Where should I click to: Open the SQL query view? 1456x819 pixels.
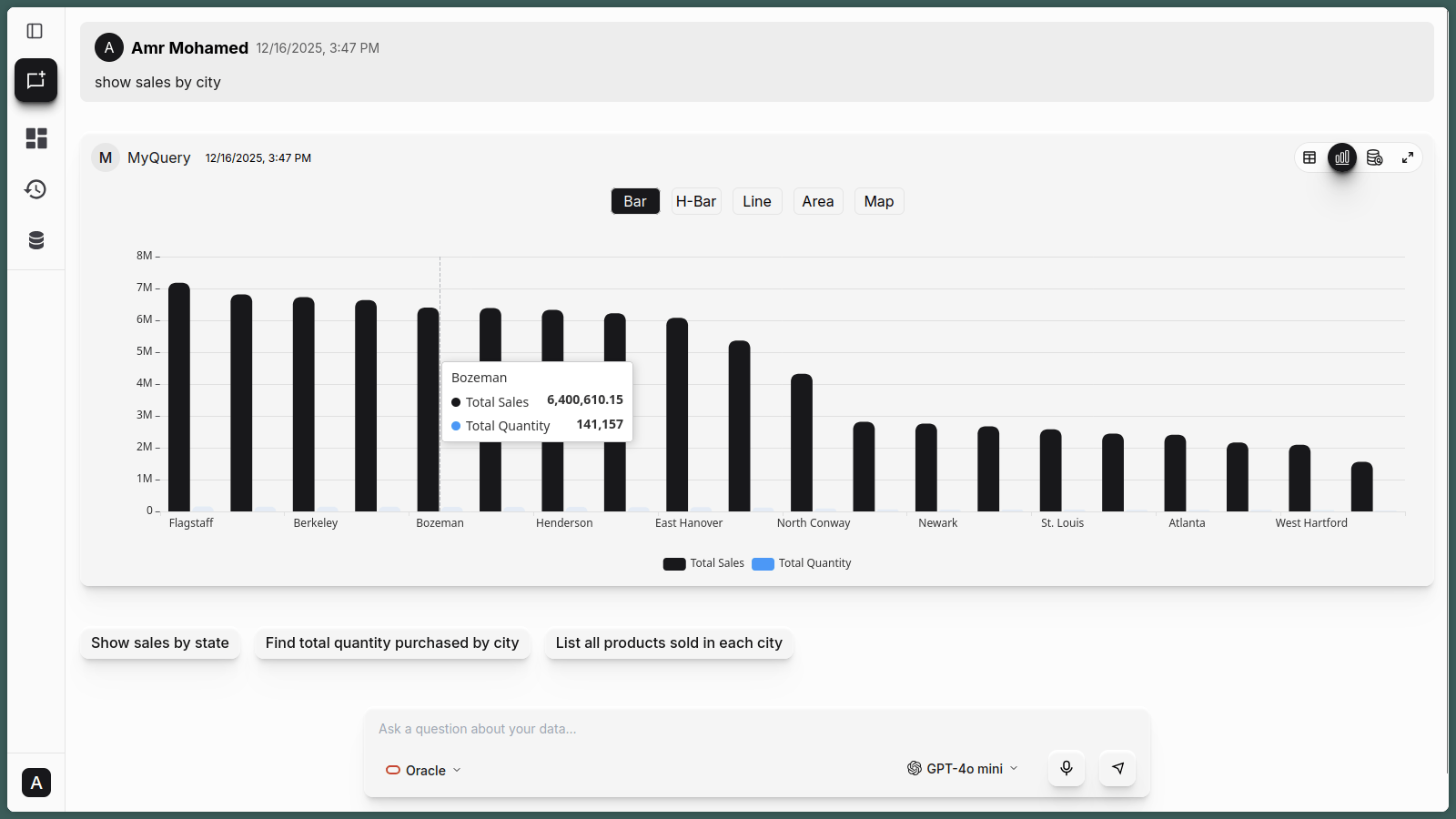[1374, 157]
